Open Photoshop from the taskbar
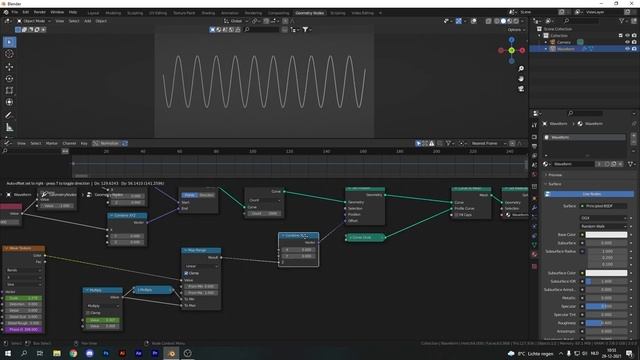 point(106,353)
